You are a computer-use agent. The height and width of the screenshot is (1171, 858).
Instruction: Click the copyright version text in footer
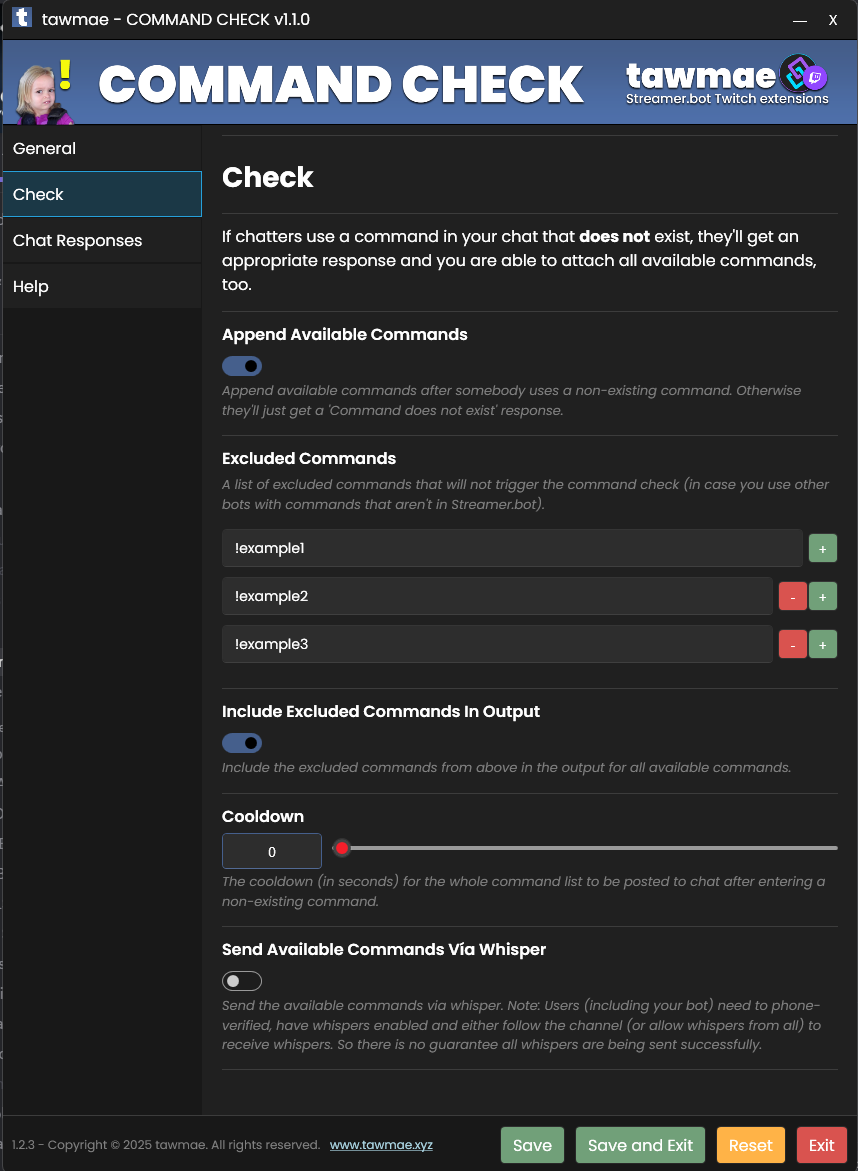click(x=166, y=1145)
